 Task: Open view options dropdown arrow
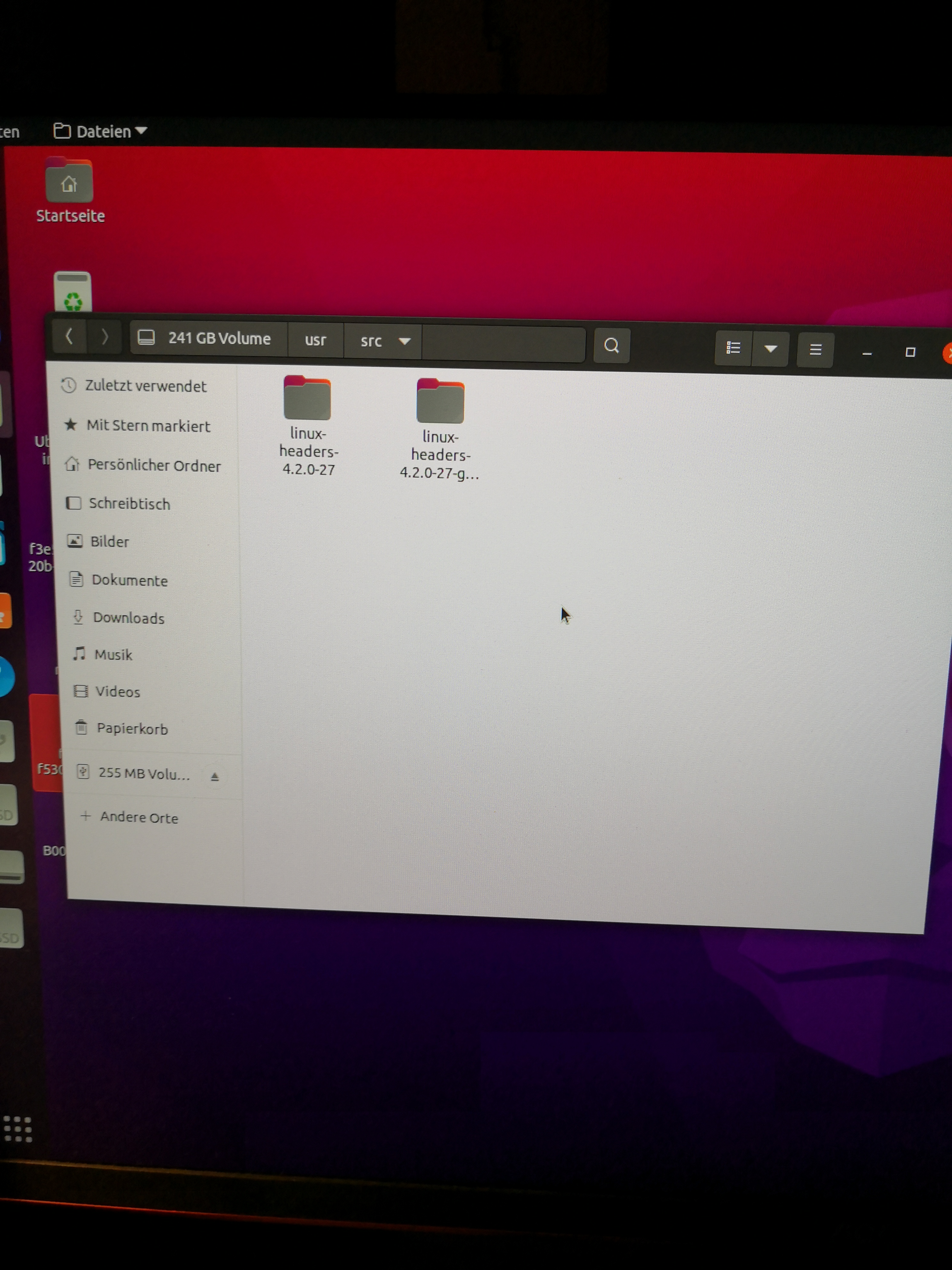tap(771, 349)
